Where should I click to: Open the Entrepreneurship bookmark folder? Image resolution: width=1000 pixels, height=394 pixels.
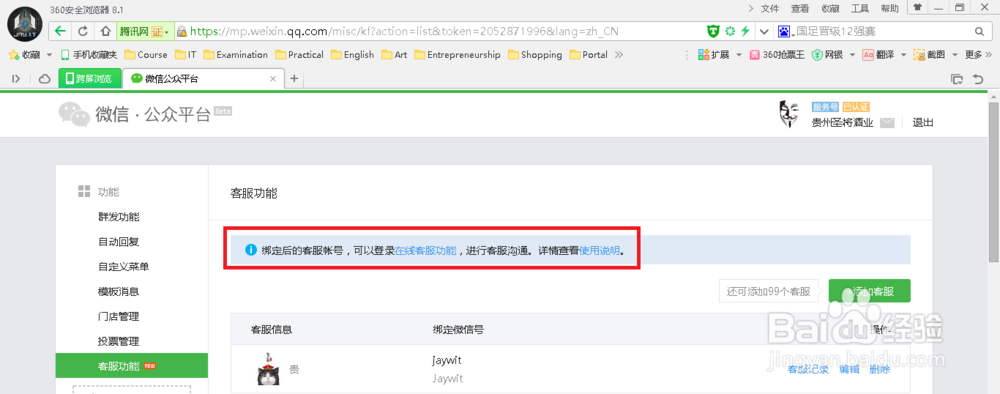click(x=457, y=55)
